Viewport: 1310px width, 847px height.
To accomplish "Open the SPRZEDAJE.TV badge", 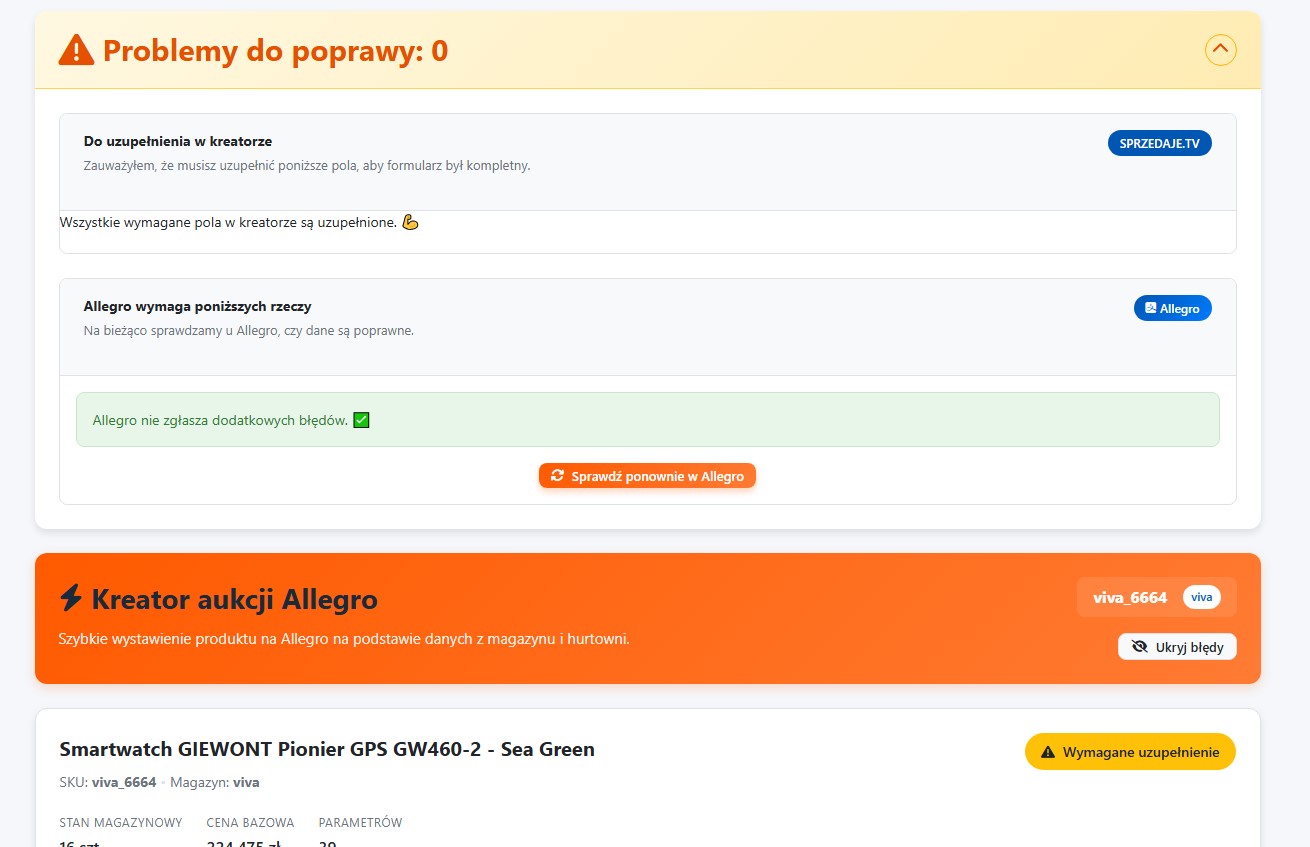I will [1159, 142].
